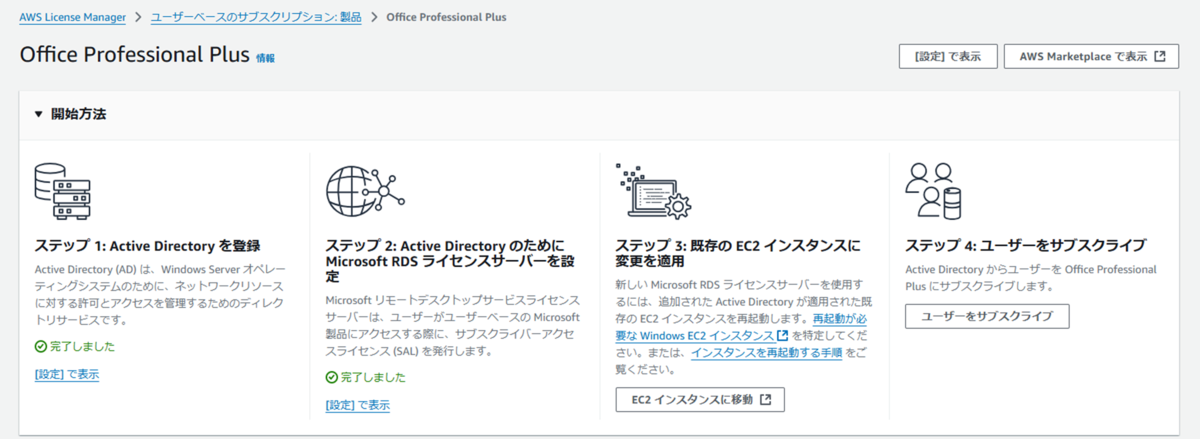
Task: Open the AWS License Manager breadcrumb
Action: click(x=73, y=18)
